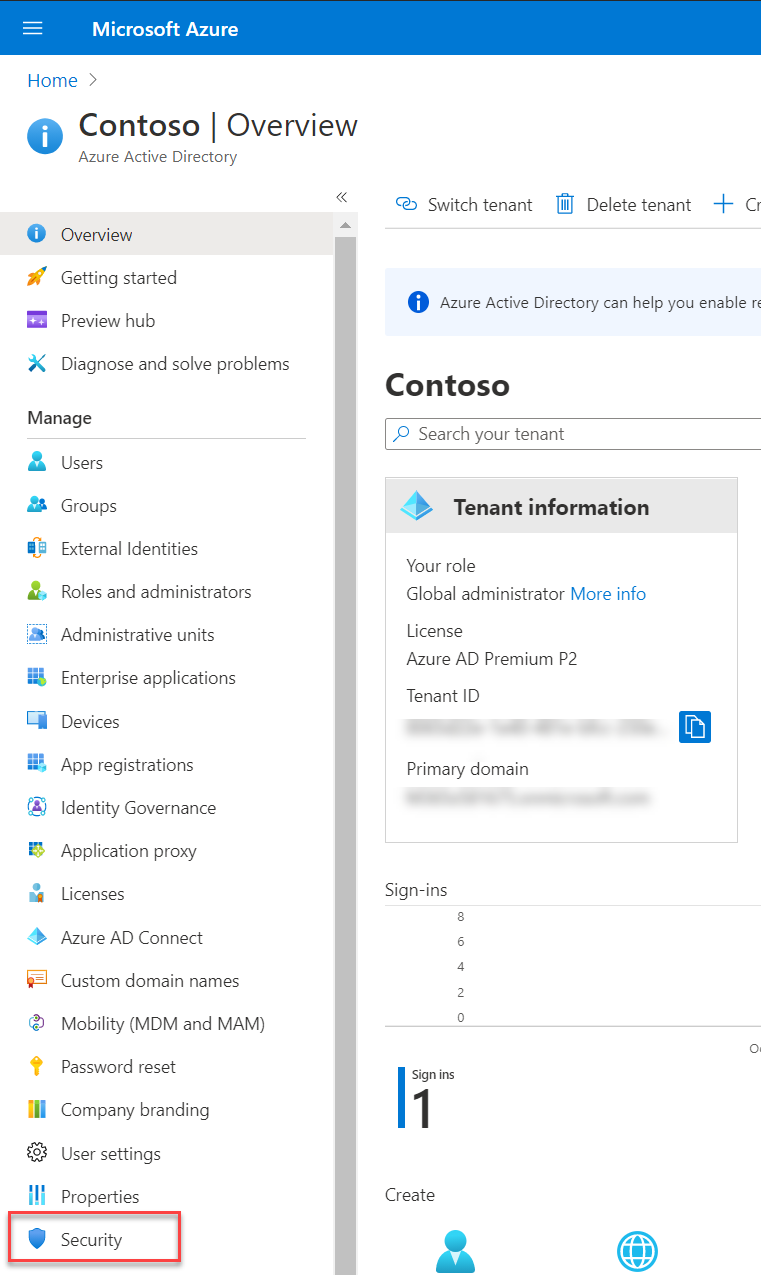Click the User settings gear icon
Screen dimensions: 761x1275
[x=37, y=1153]
